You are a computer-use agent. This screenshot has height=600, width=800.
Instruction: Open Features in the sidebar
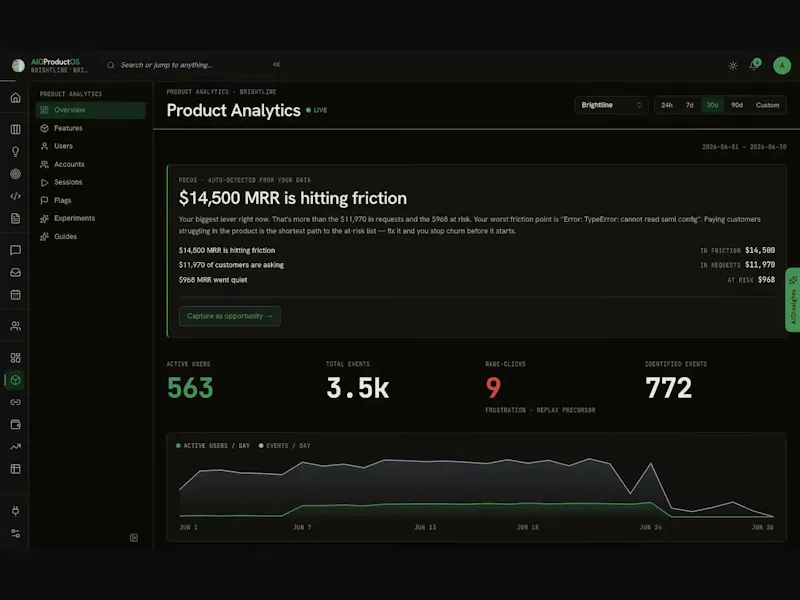pos(91,128)
